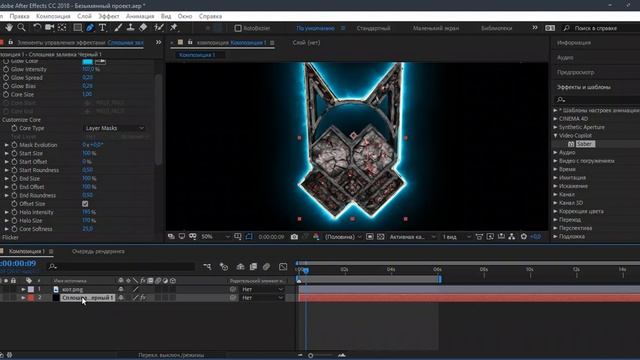This screenshot has width=640, height=360.
Task: Enable motion blur timeline button
Action: (267, 267)
